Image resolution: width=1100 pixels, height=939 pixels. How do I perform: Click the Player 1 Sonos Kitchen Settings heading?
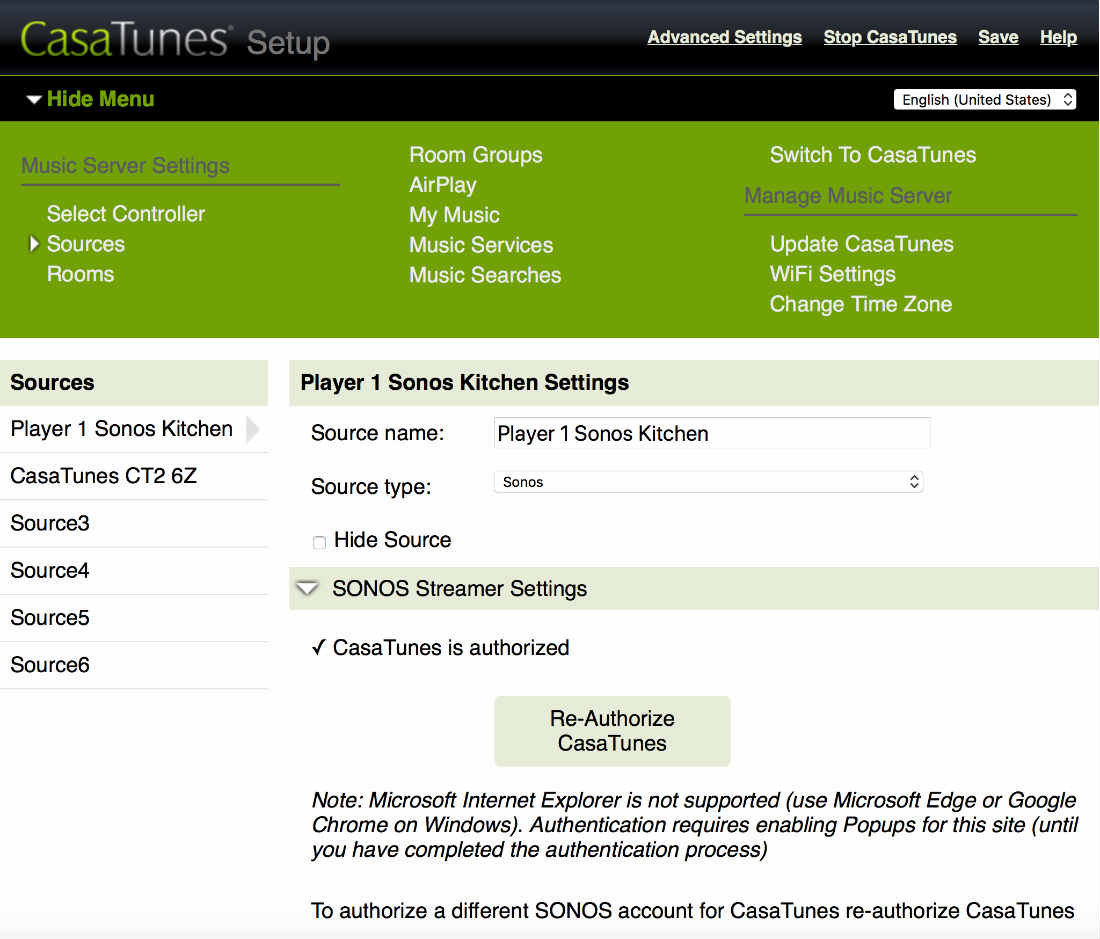tap(464, 383)
